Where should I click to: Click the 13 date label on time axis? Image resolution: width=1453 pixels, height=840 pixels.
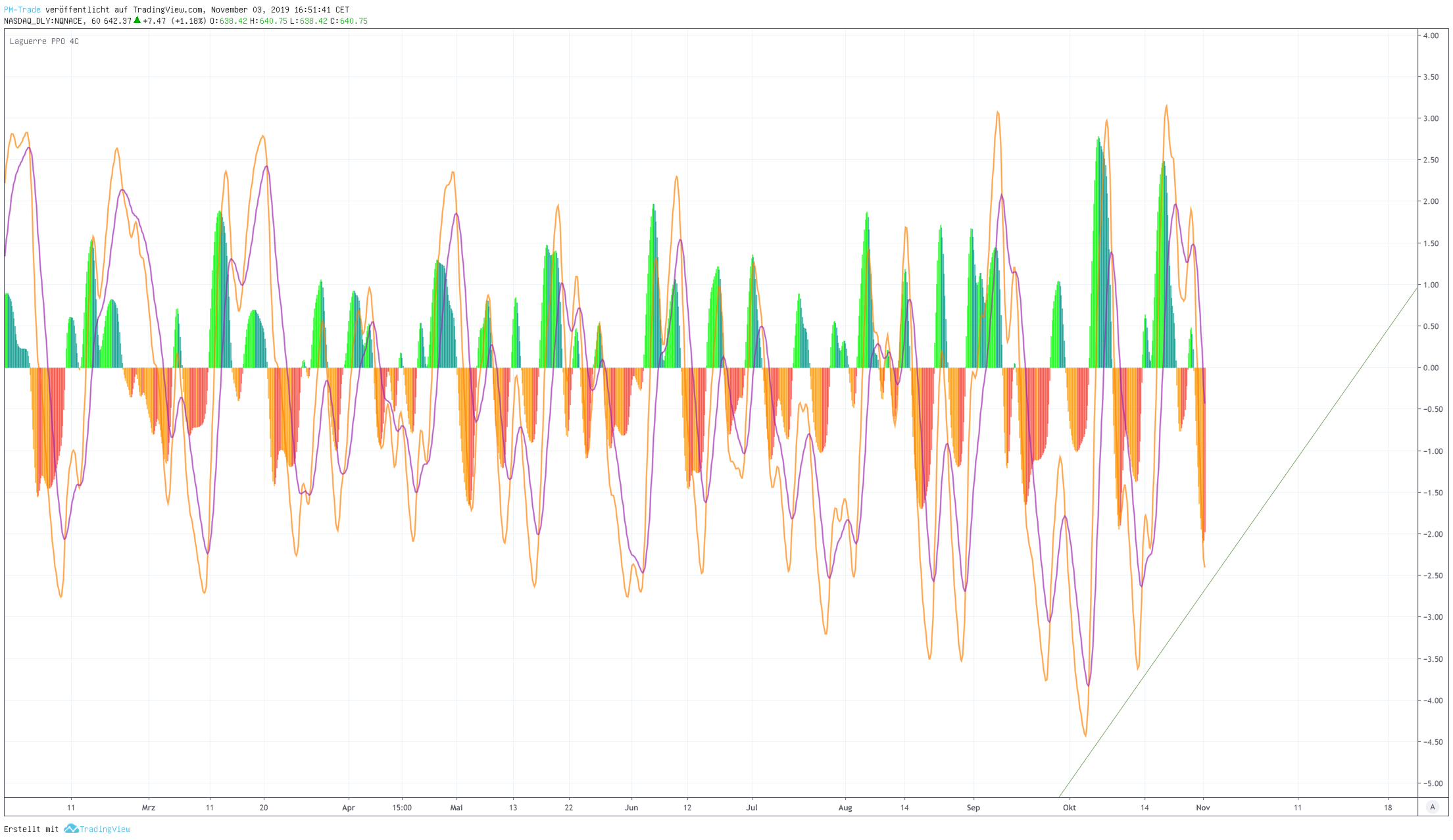[513, 808]
